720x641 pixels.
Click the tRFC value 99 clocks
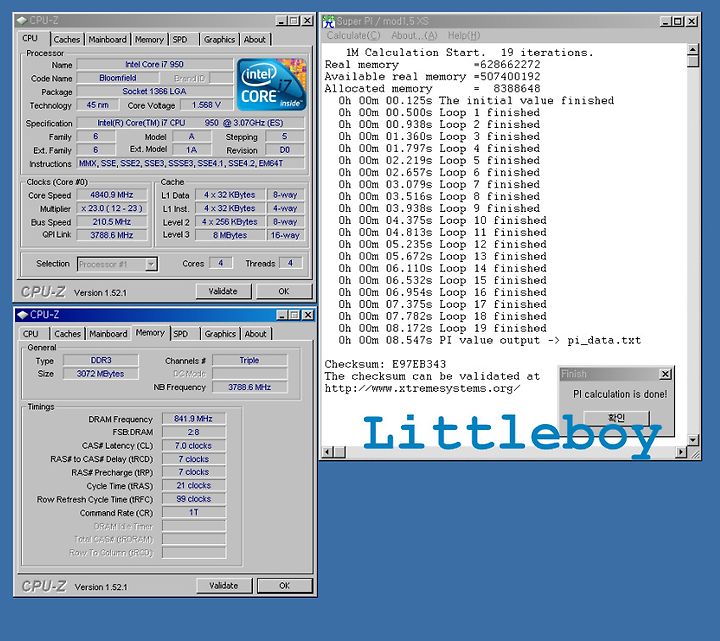tap(193, 499)
